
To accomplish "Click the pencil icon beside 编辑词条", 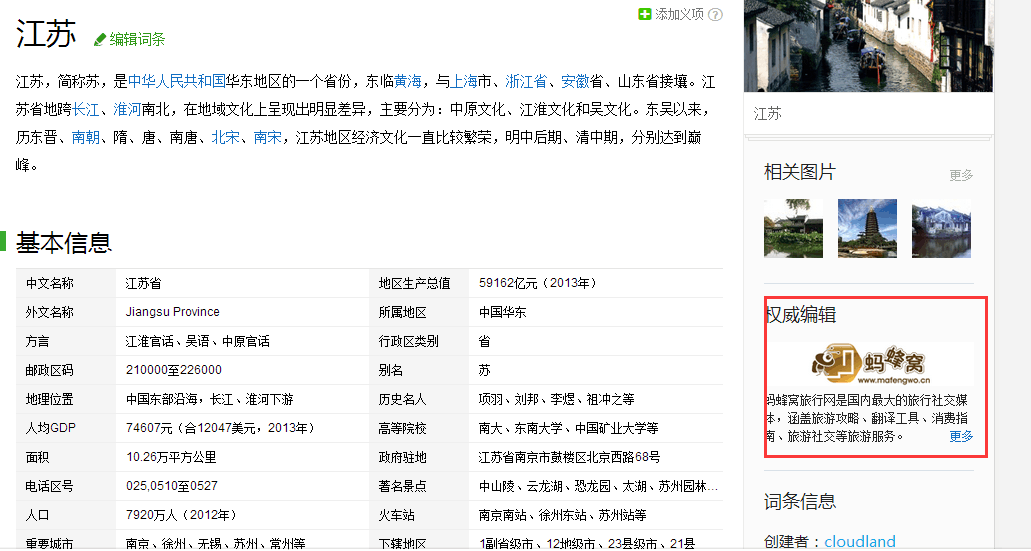I will tap(99, 40).
